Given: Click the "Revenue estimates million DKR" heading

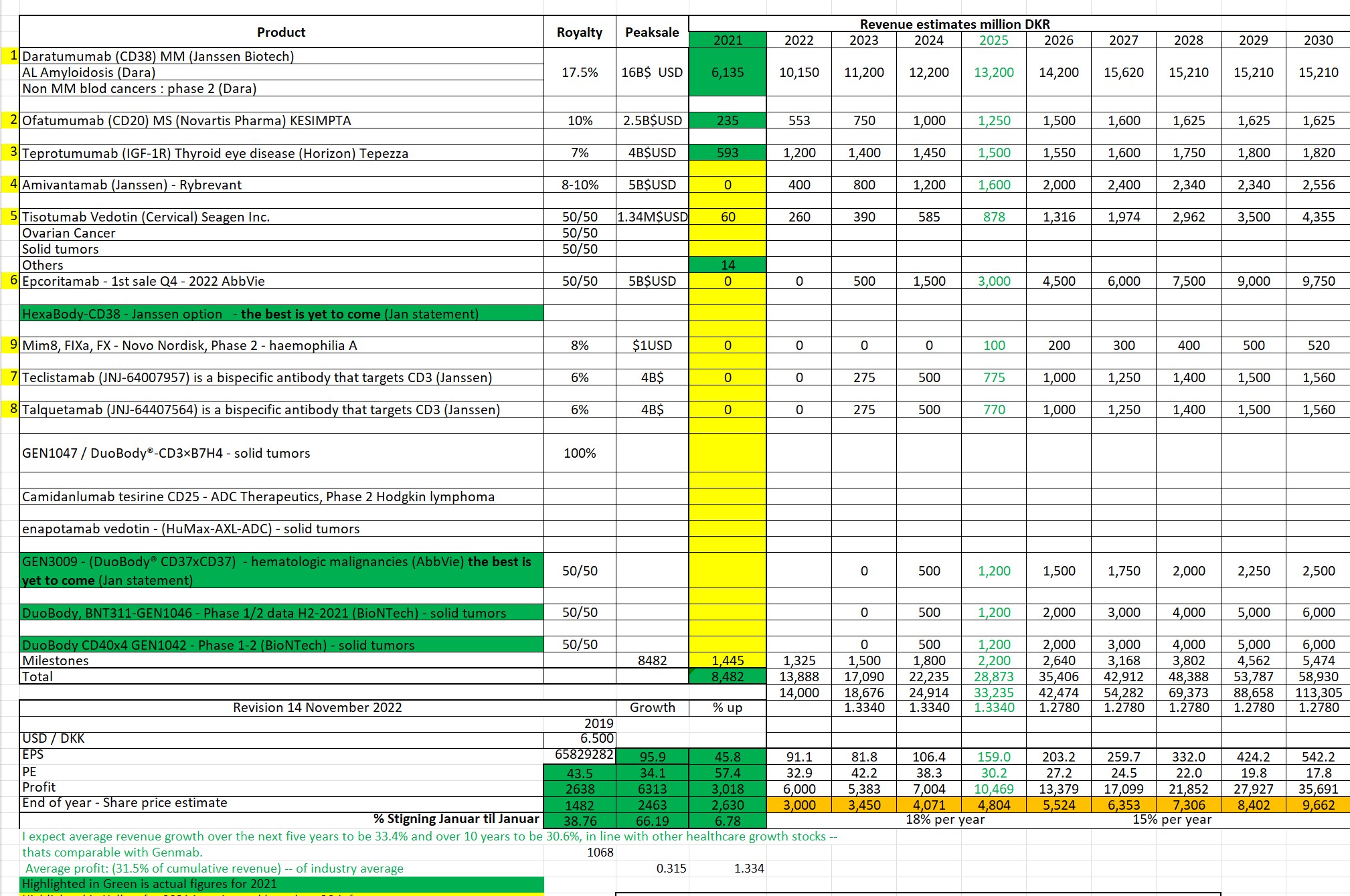Looking at the screenshot, I should coord(954,24).
